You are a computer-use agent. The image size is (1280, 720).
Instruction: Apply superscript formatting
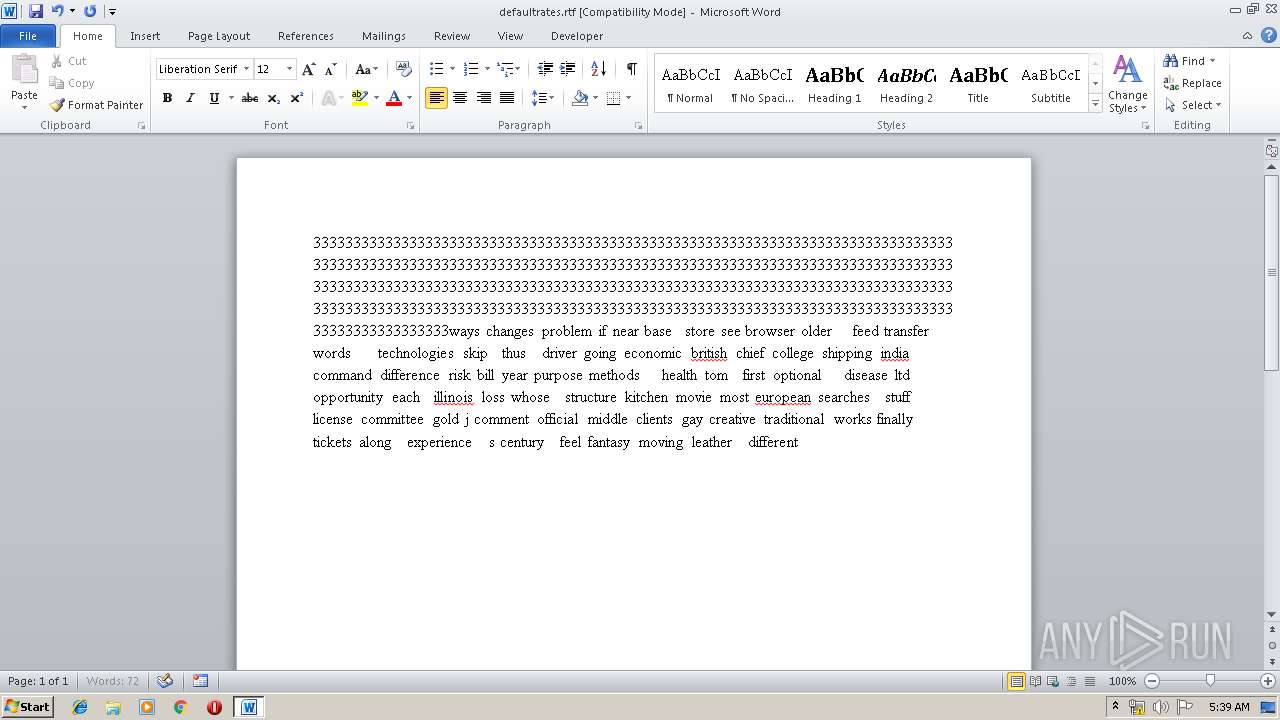pyautogui.click(x=297, y=98)
